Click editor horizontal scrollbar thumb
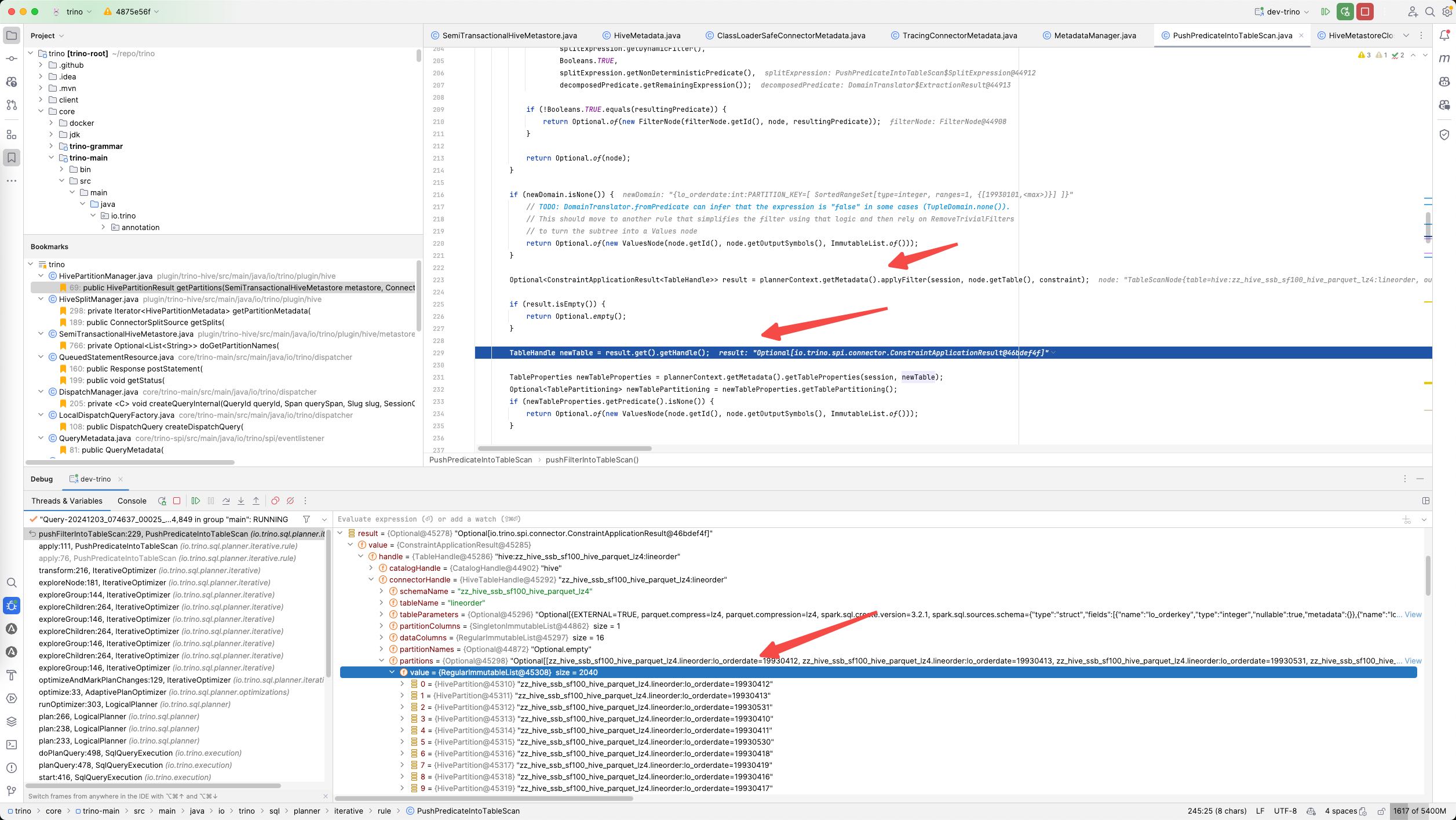Image resolution: width=1456 pixels, height=820 pixels. (564, 449)
